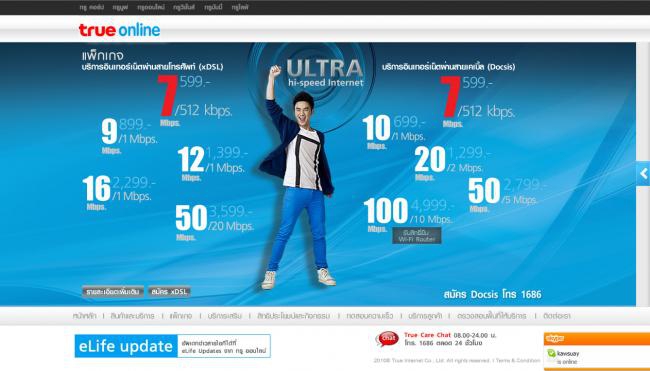Click the (xDSL) service heading

(153, 66)
